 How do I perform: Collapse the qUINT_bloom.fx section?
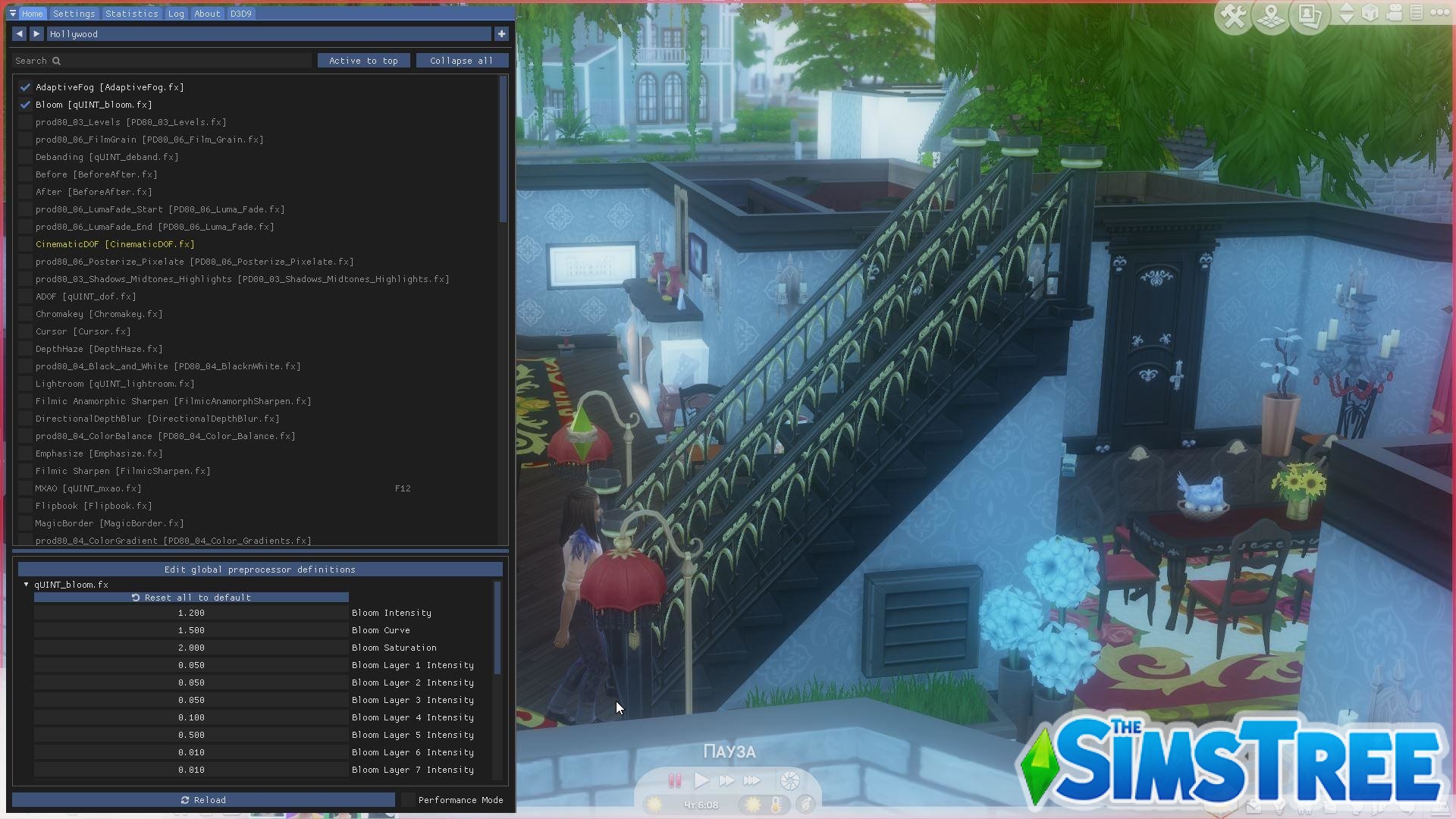(27, 585)
